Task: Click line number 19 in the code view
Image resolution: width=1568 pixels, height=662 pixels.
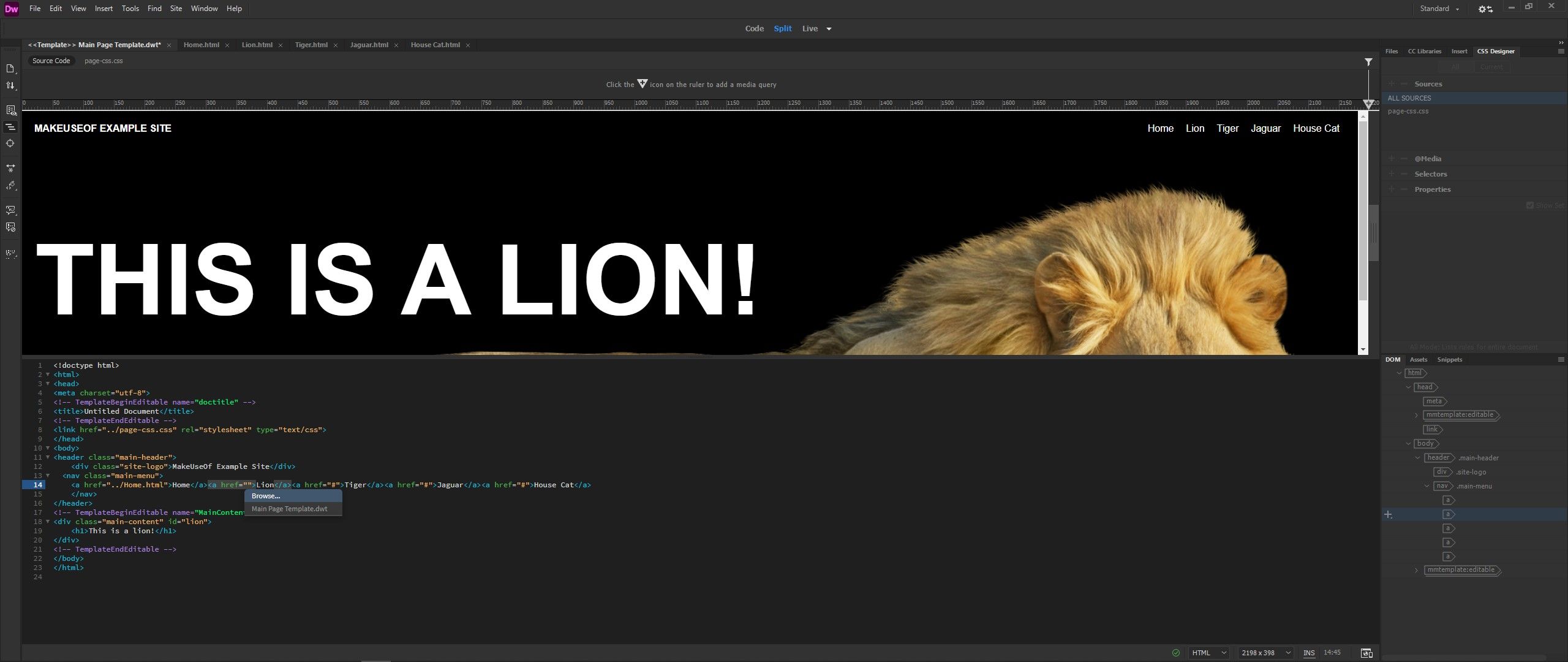Action: [x=38, y=531]
